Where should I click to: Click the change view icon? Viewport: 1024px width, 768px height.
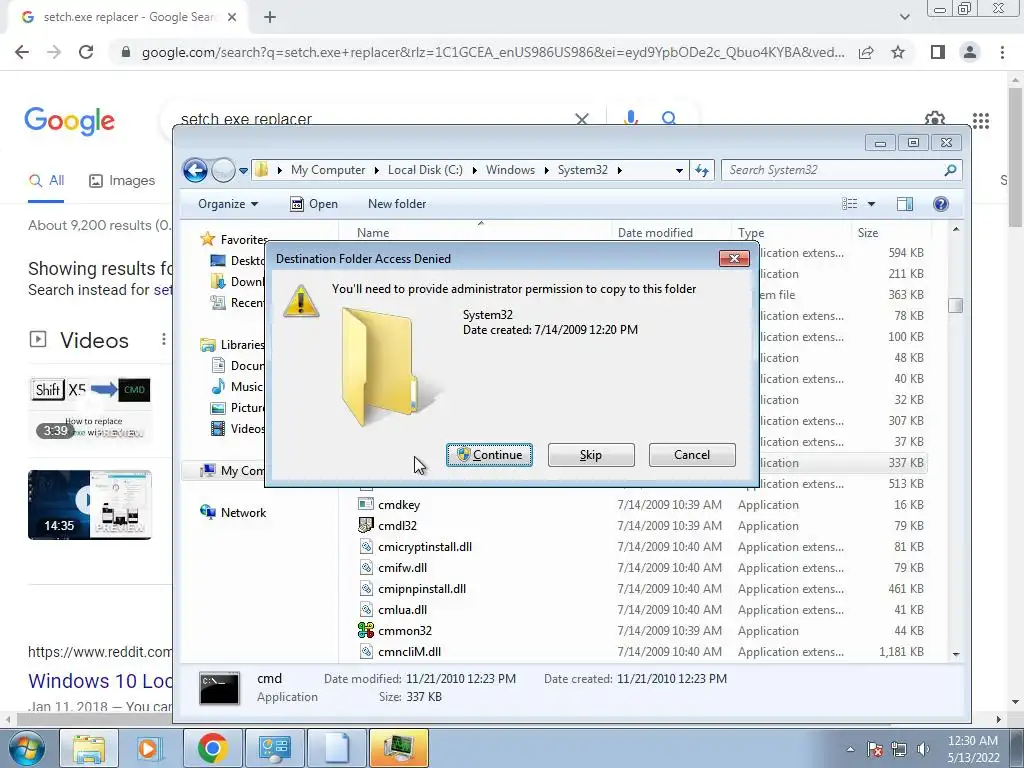point(850,204)
